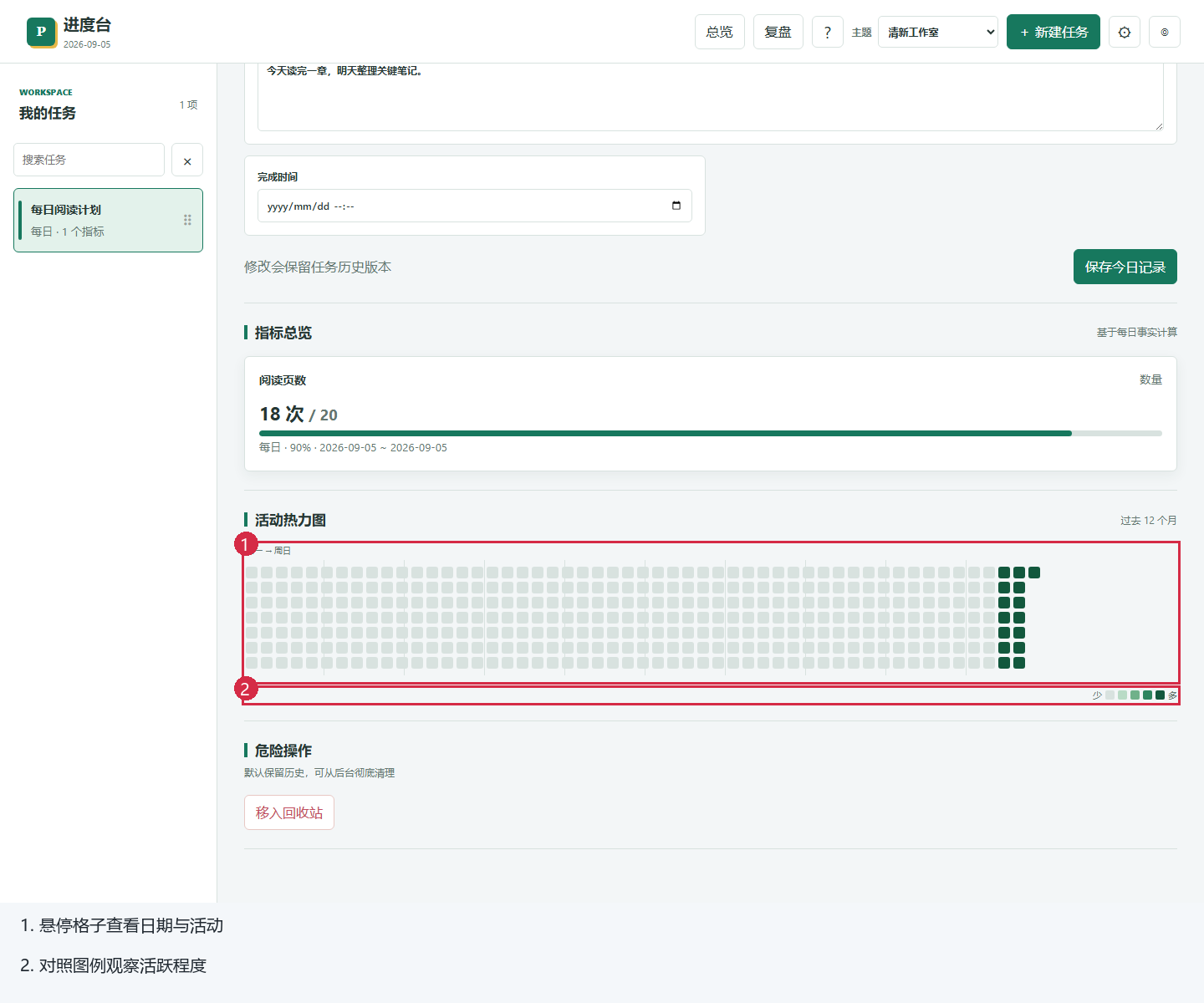This screenshot has height=1003, width=1204.
Task: Click the 2026-09-05 date under the app title
Action: pos(87,44)
